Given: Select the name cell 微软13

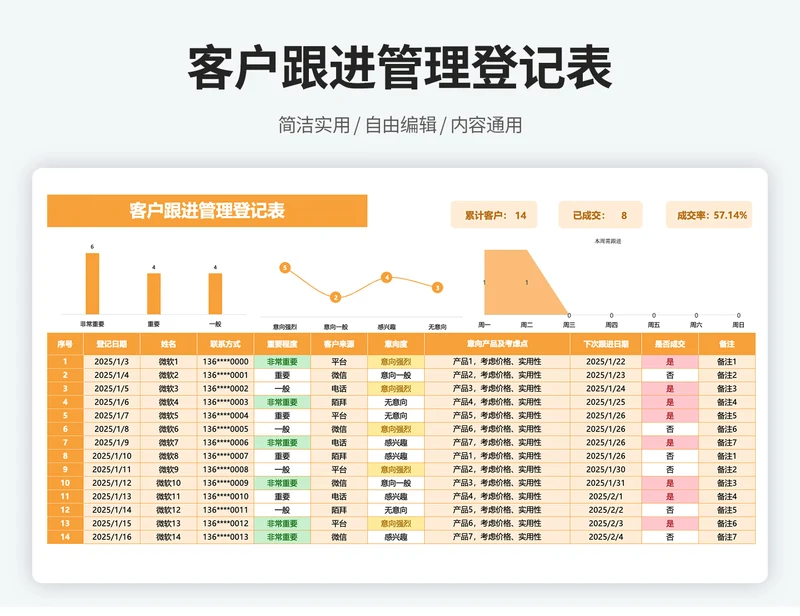Looking at the screenshot, I should click(x=168, y=524).
